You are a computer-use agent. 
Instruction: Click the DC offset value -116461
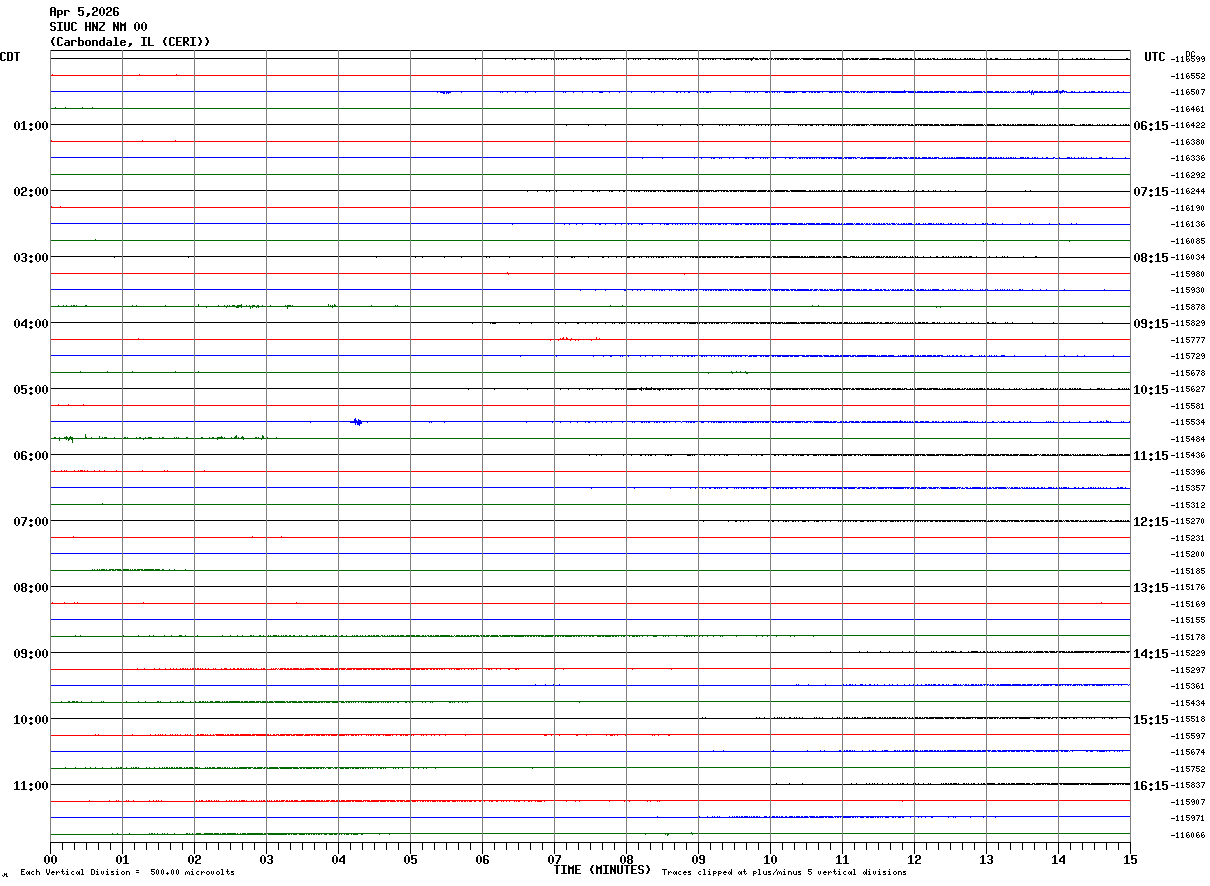(x=1188, y=109)
